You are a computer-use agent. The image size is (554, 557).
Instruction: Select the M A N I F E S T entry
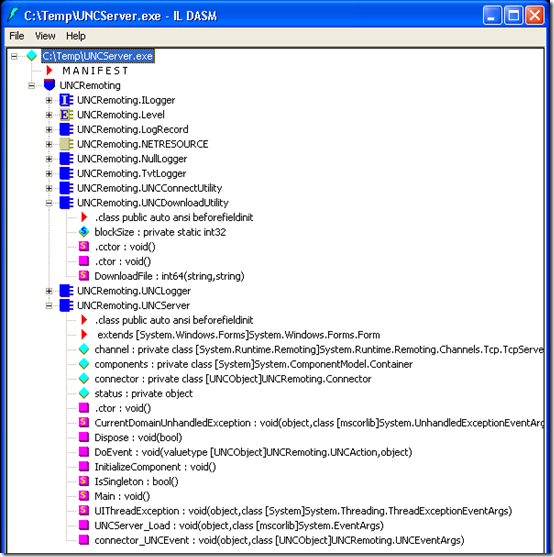[95, 71]
